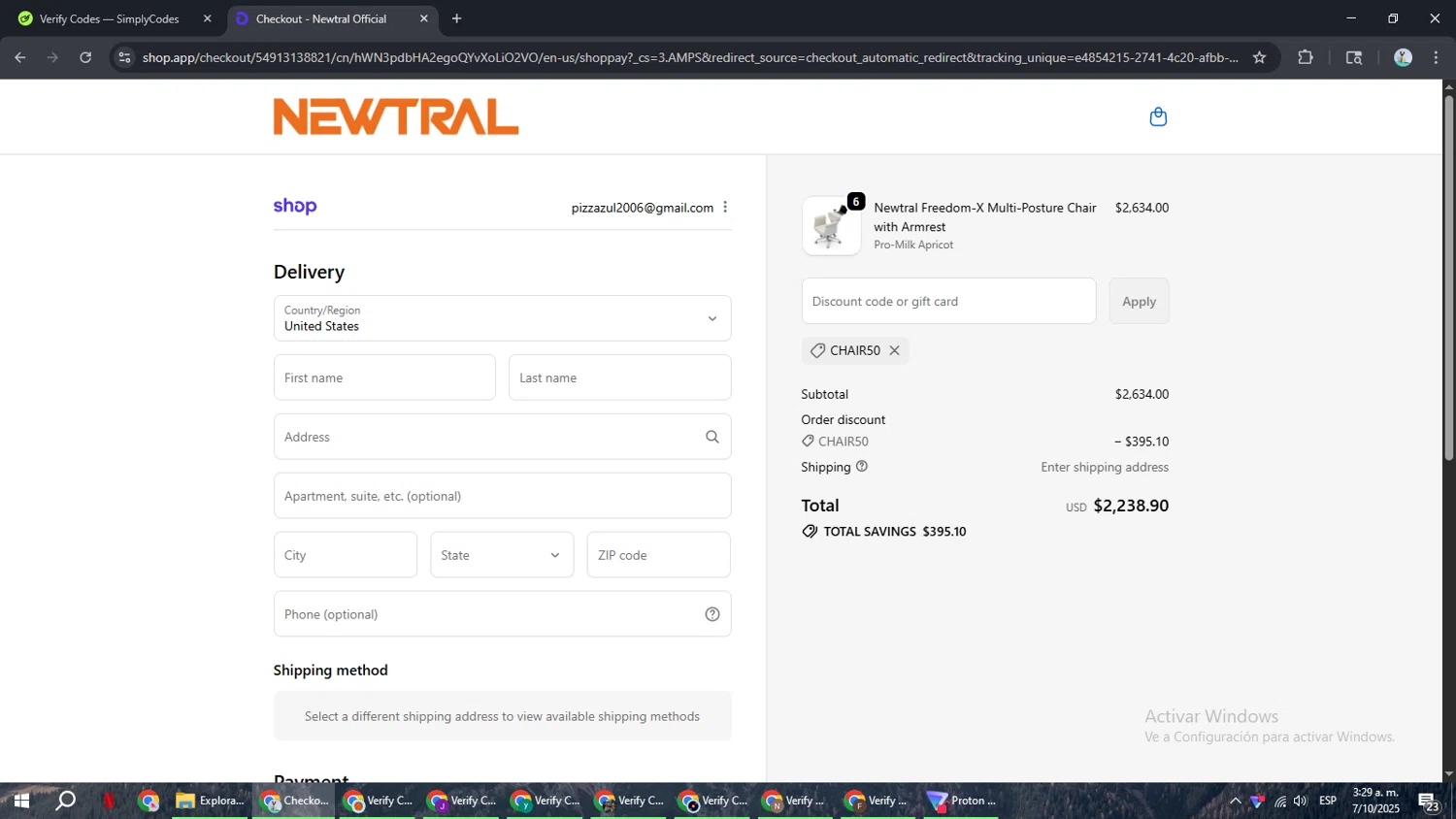1456x819 pixels.
Task: Click the Apartment, suite field
Action: tap(503, 496)
